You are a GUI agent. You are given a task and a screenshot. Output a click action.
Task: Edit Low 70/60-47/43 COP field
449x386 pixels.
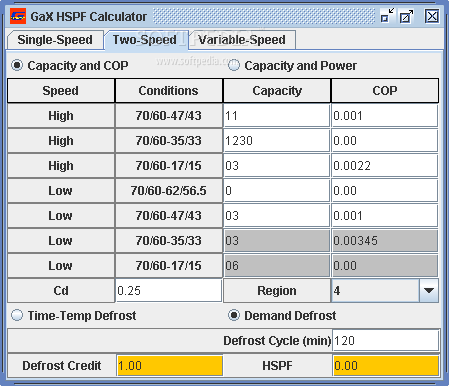385,216
